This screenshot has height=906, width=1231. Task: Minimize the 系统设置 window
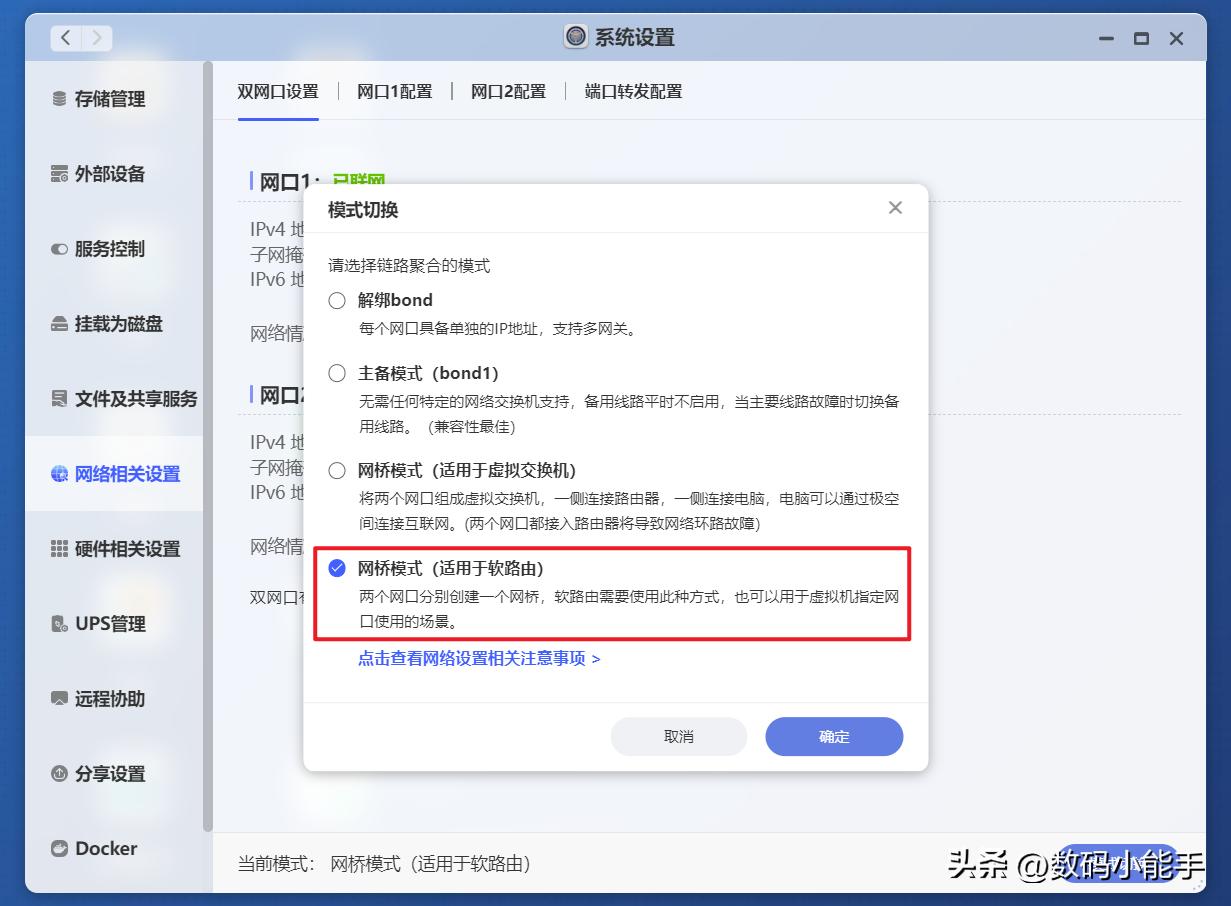click(1106, 38)
